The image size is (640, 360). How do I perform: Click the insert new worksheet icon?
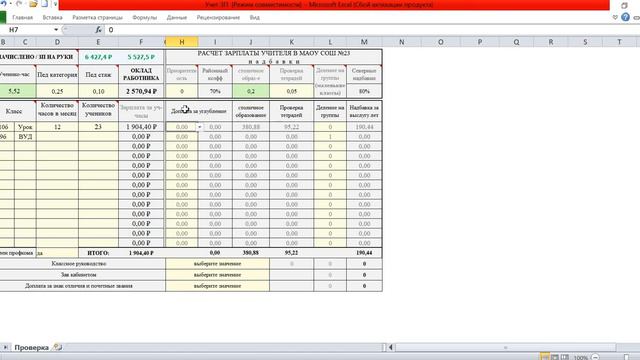point(58,347)
